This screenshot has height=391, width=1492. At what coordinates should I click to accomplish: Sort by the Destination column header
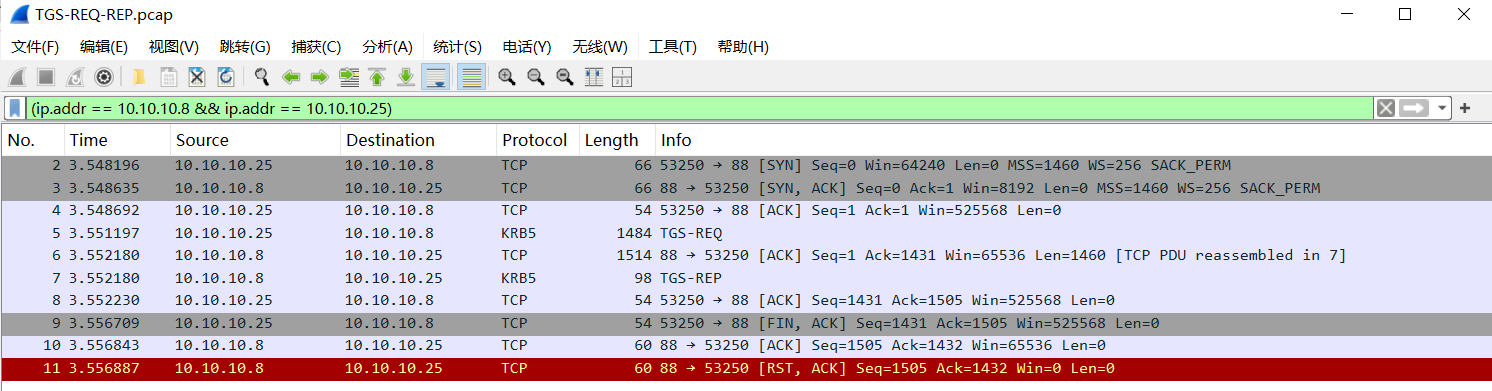pos(418,140)
